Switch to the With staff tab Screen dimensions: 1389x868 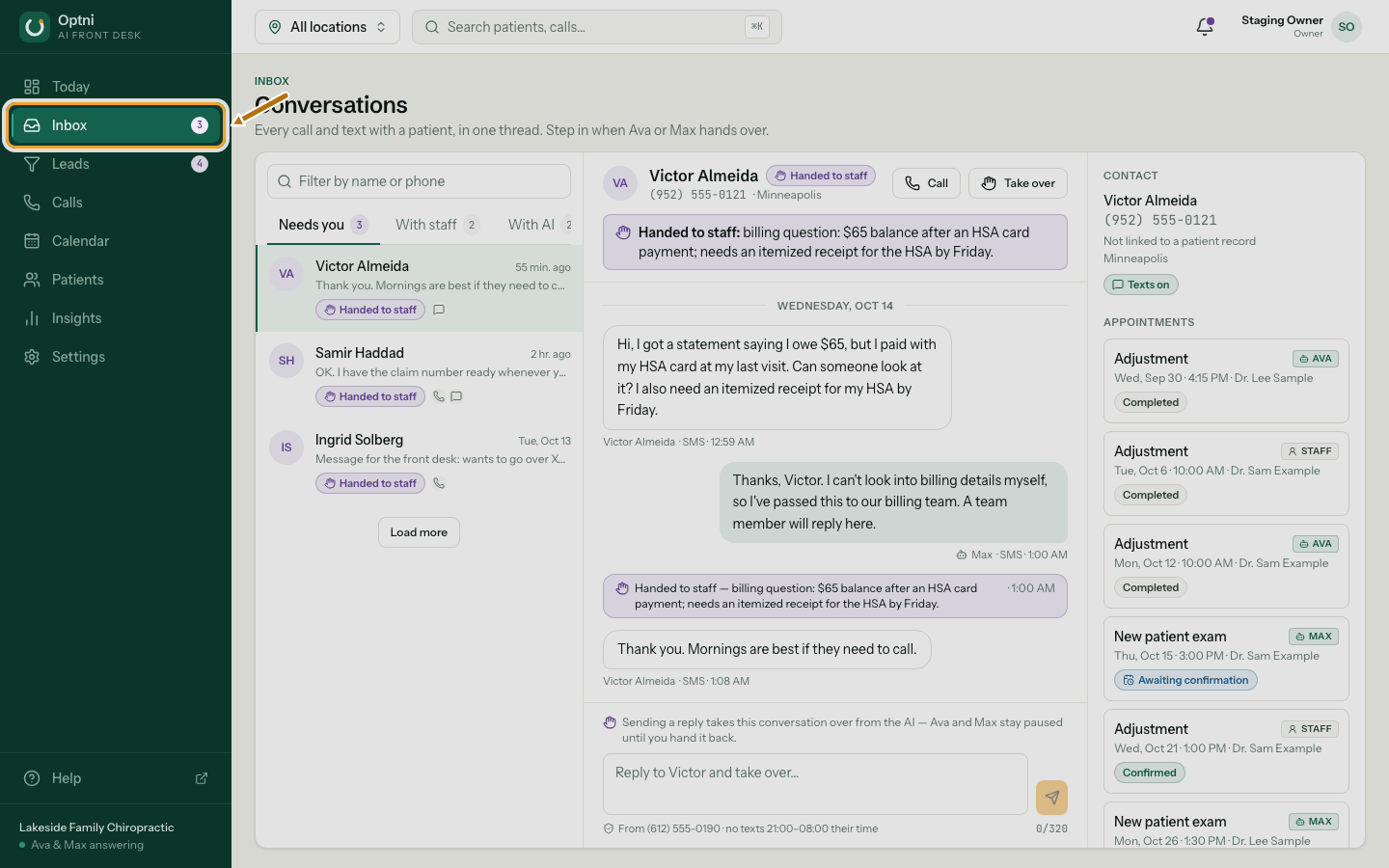pos(437,225)
